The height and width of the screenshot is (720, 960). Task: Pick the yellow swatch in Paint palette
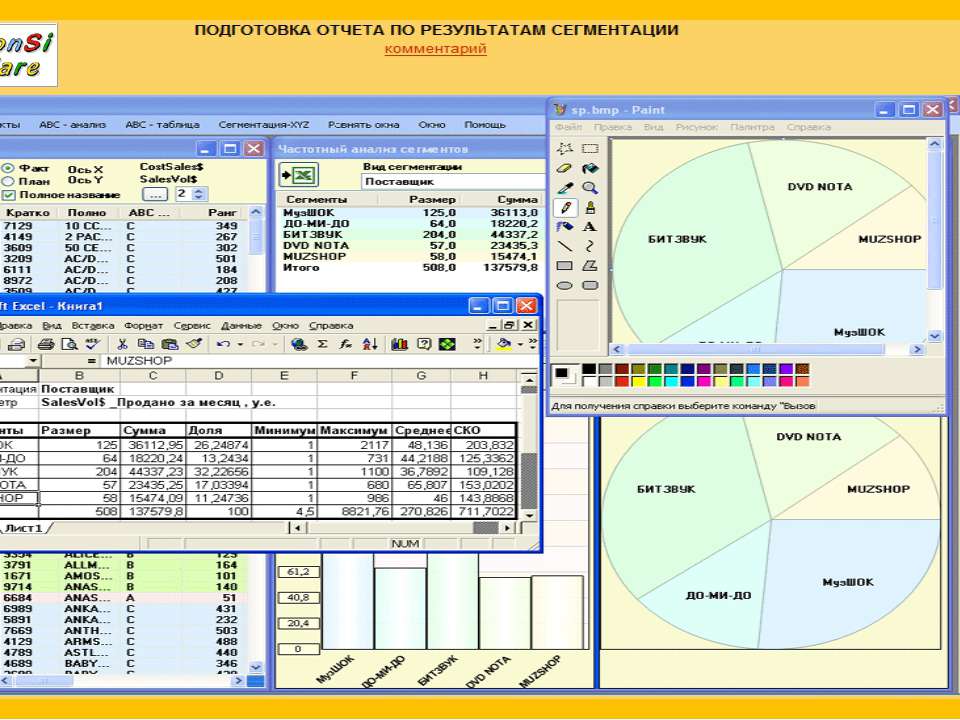click(639, 381)
